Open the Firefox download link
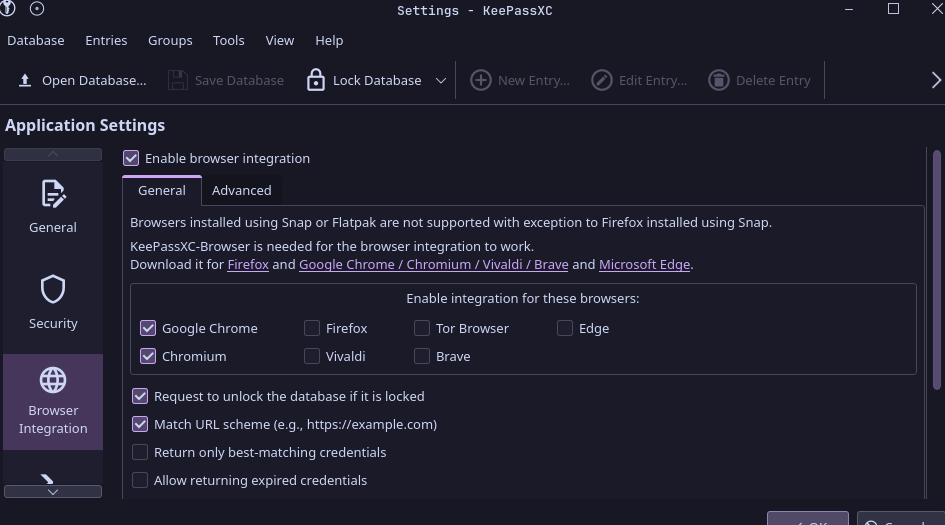The height and width of the screenshot is (525, 945). pyautogui.click(x=248, y=265)
